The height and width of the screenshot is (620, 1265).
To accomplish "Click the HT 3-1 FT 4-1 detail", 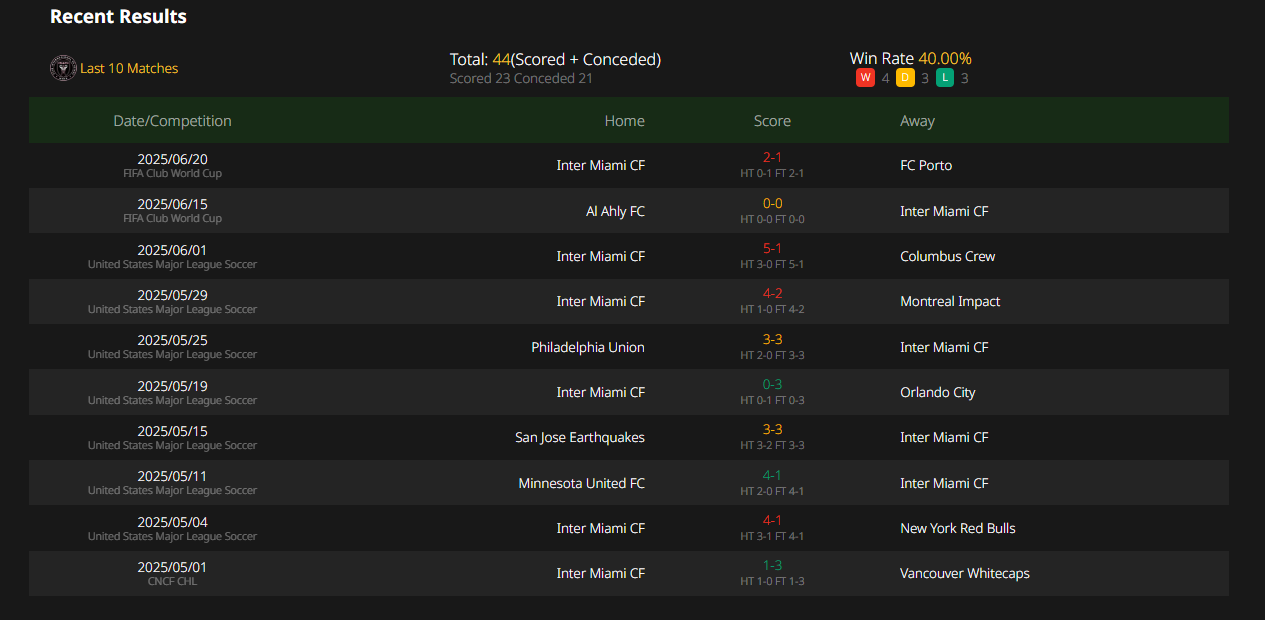I will tap(772, 536).
